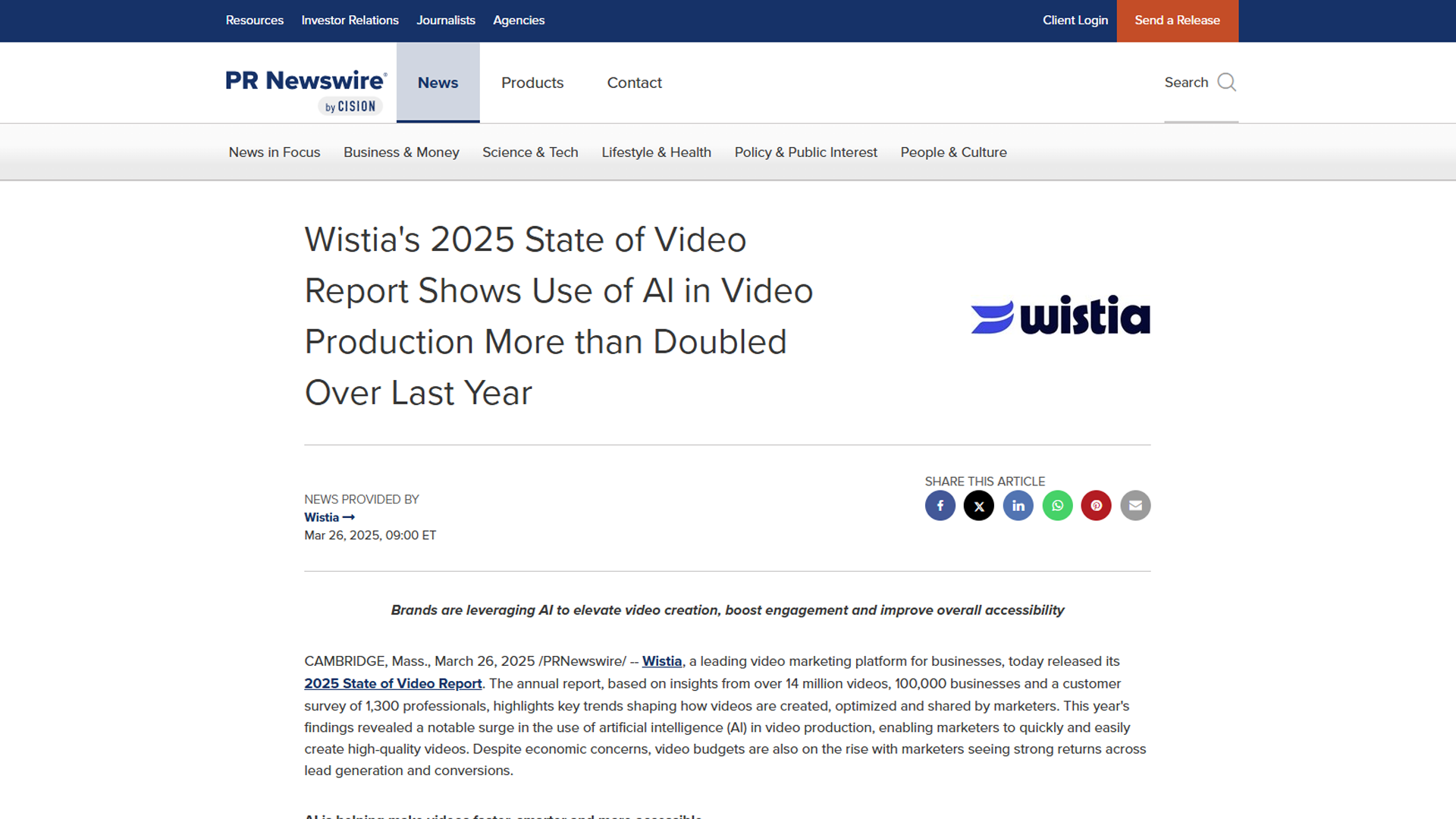This screenshot has height=819, width=1456.
Task: Go to Agencies section
Action: [x=519, y=20]
